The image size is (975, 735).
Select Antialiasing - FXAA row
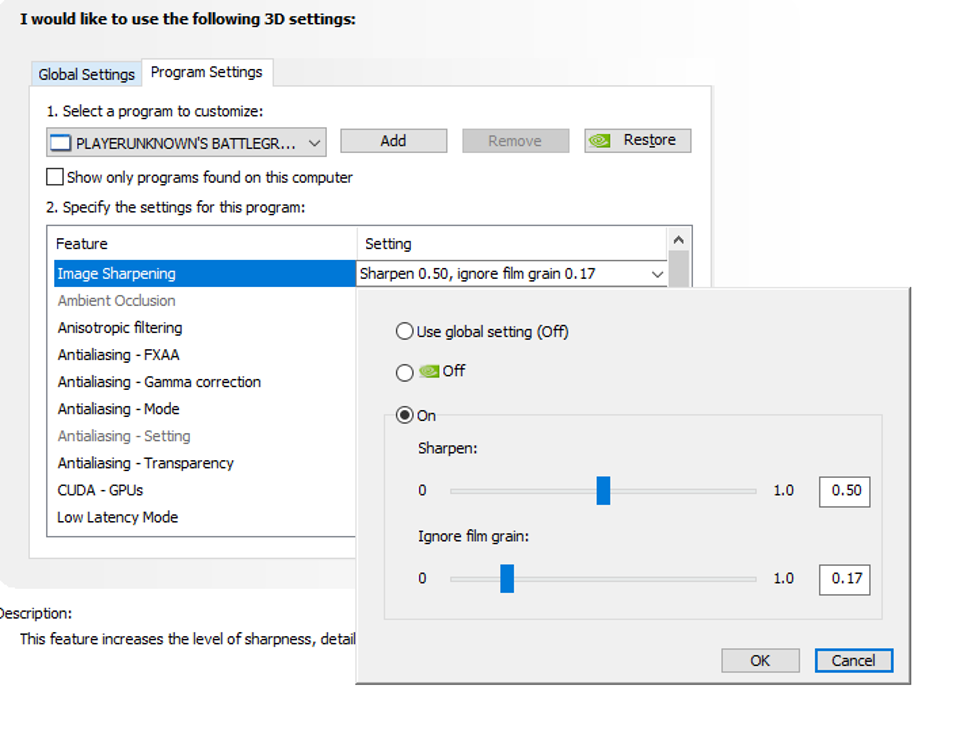(x=205, y=355)
